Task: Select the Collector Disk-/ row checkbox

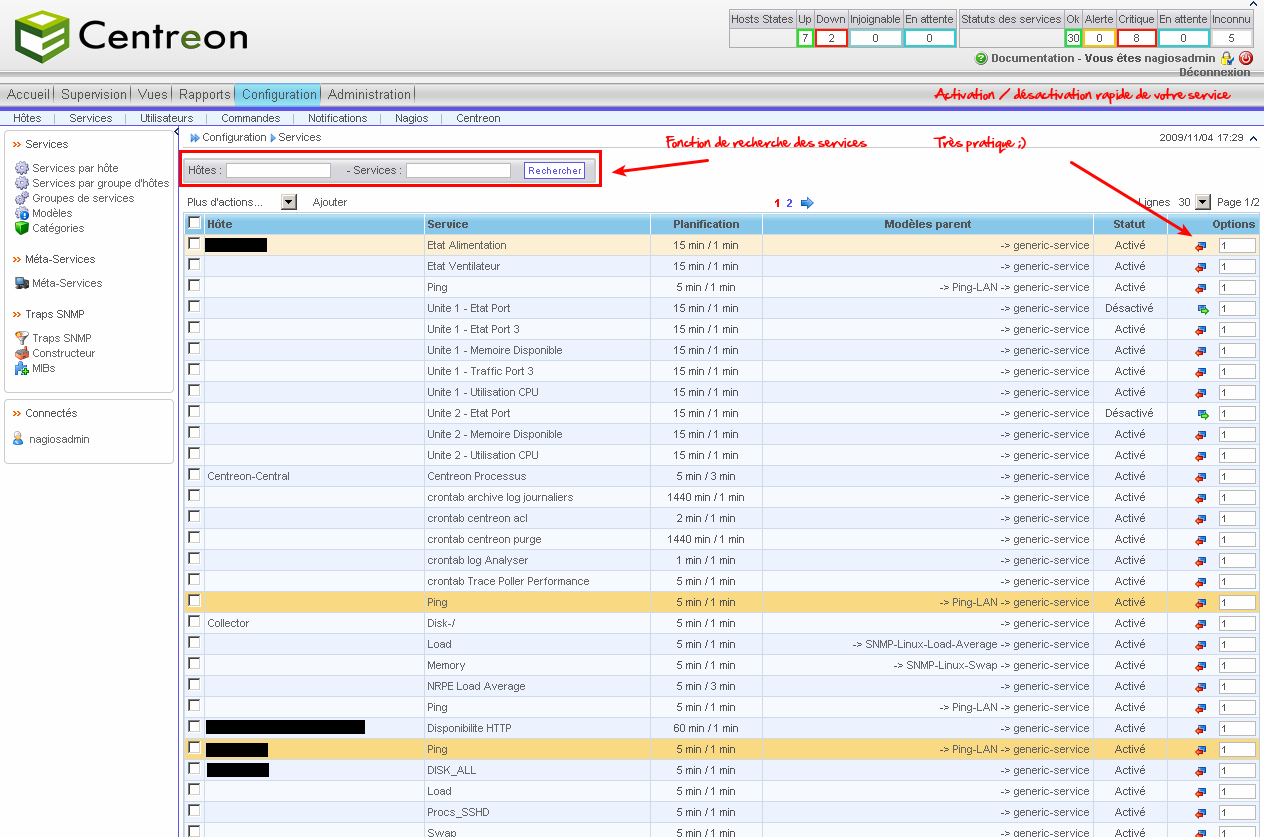Action: tap(194, 622)
